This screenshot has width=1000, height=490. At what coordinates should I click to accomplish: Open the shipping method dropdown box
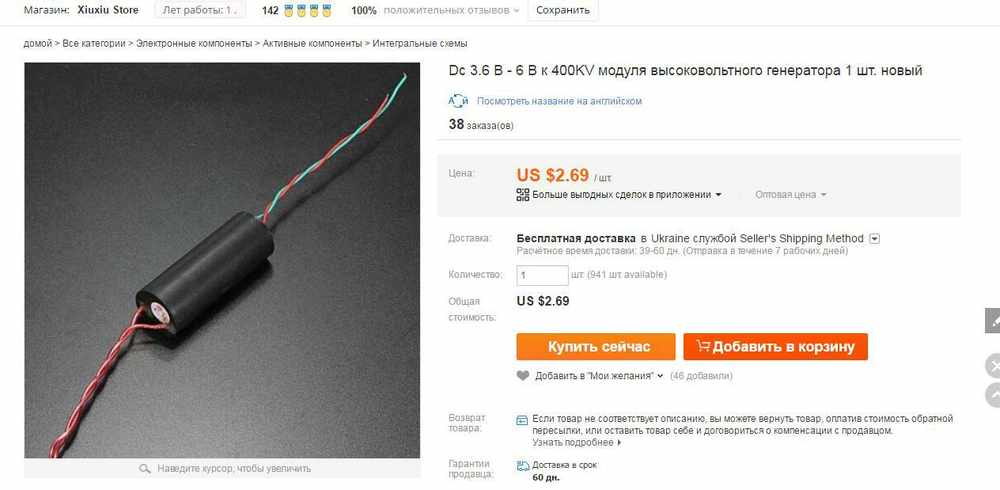875,239
